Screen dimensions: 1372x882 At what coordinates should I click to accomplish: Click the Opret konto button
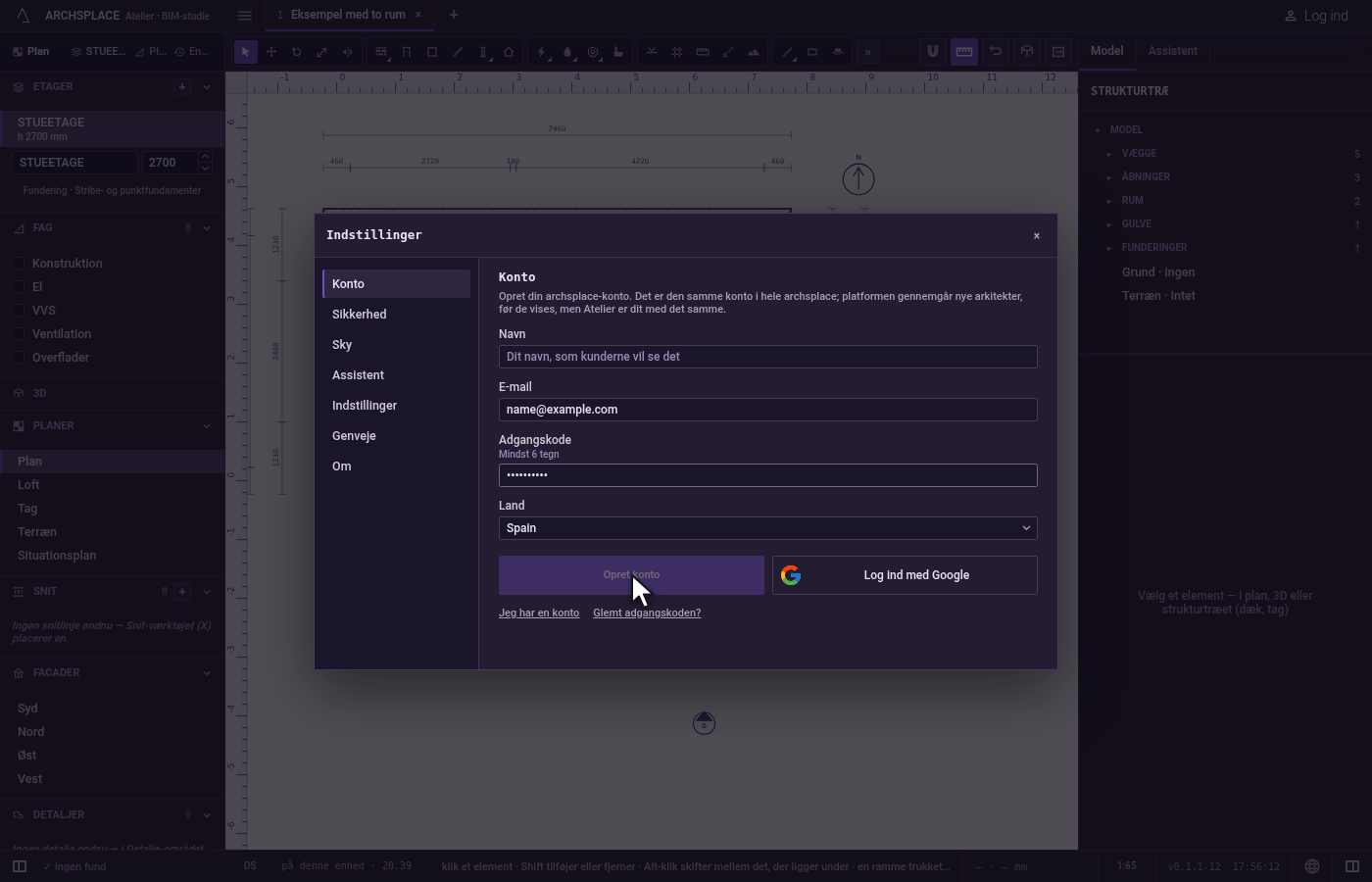click(631, 575)
